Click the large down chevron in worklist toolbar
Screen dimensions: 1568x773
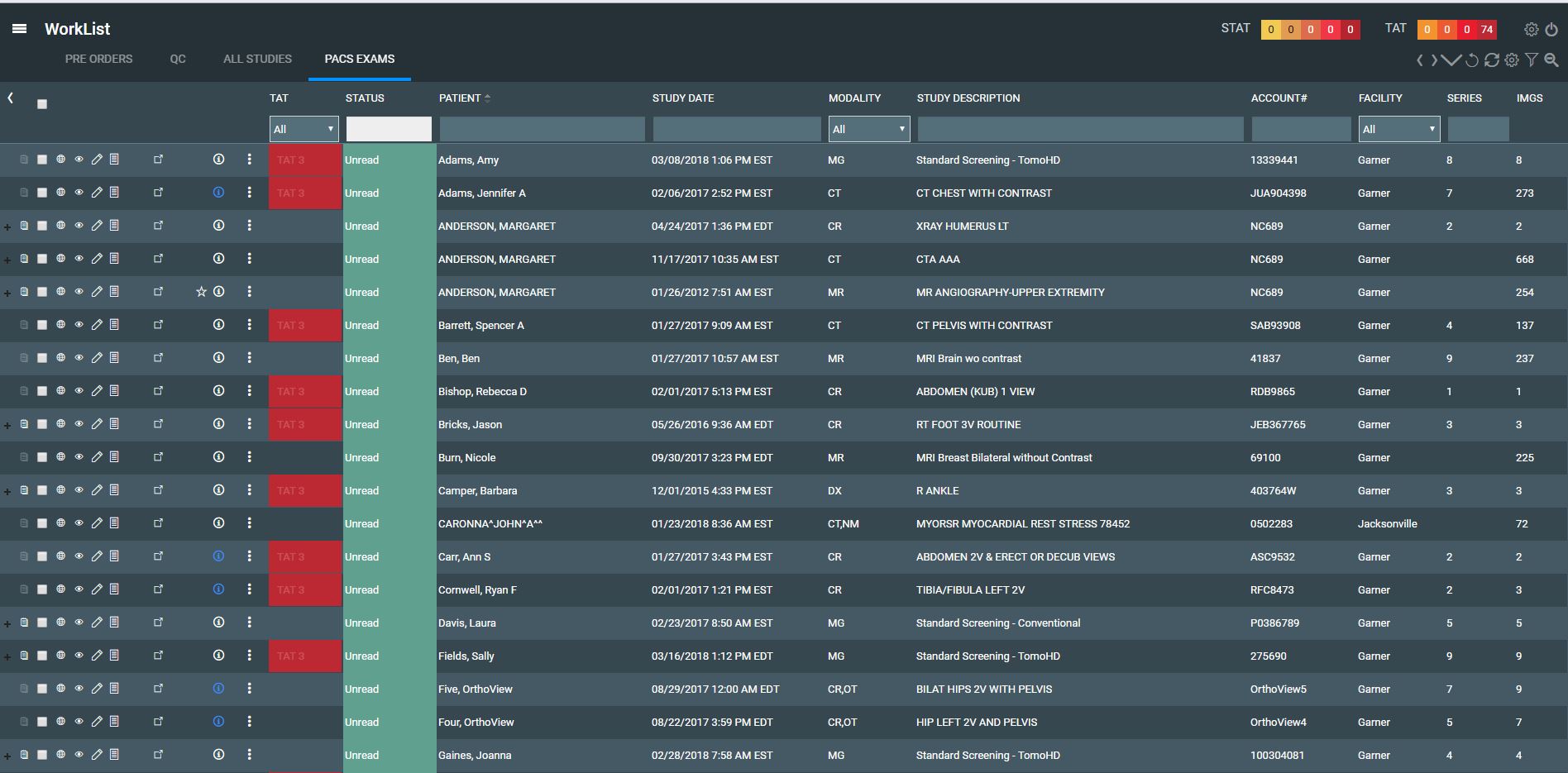[x=1451, y=60]
